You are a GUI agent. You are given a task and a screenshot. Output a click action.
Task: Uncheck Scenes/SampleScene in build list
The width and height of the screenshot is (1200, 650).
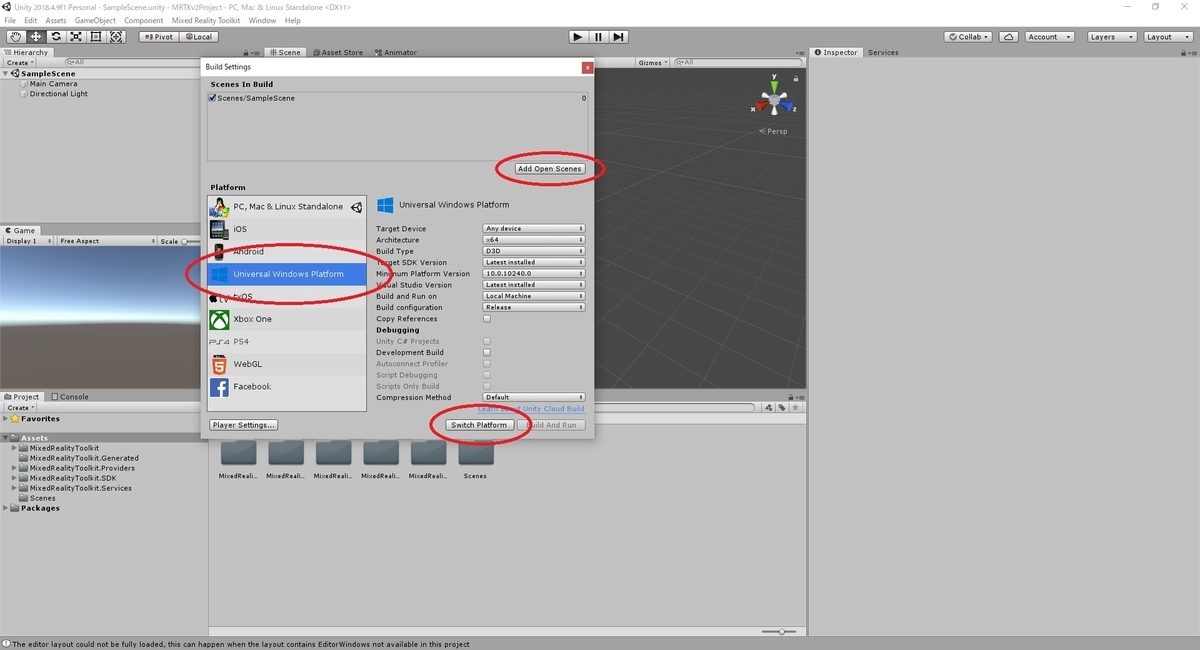click(212, 98)
